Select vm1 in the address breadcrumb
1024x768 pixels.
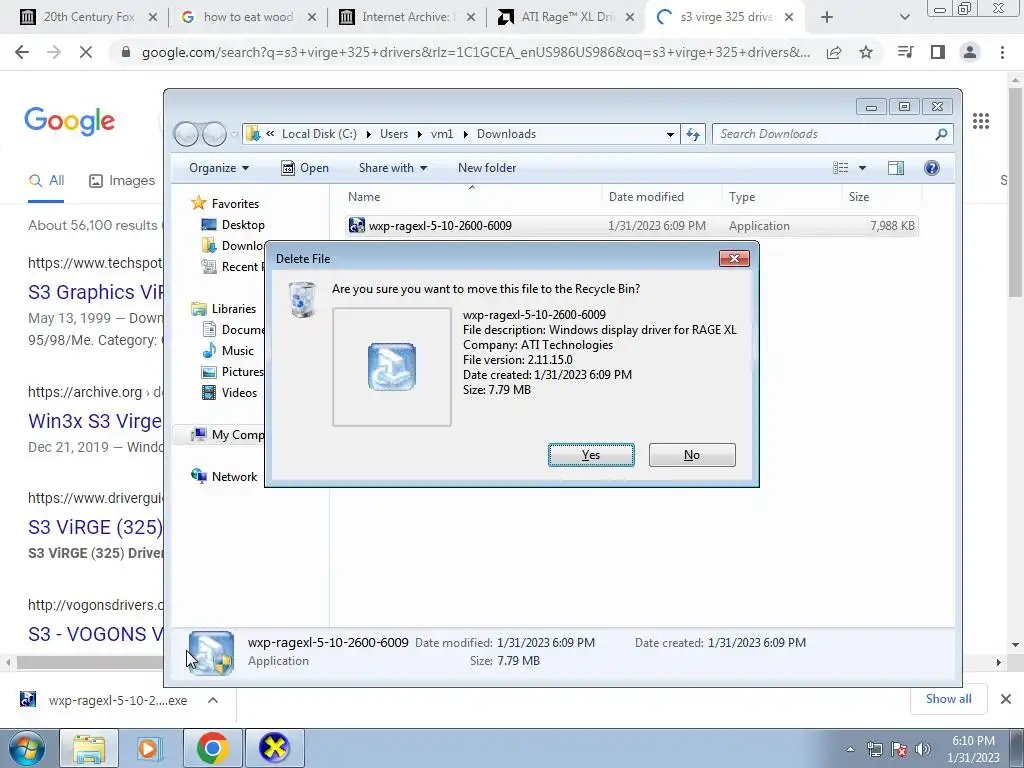(442, 134)
